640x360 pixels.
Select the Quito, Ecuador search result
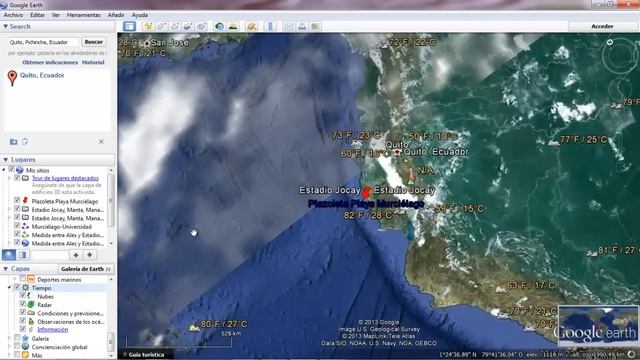coord(42,75)
